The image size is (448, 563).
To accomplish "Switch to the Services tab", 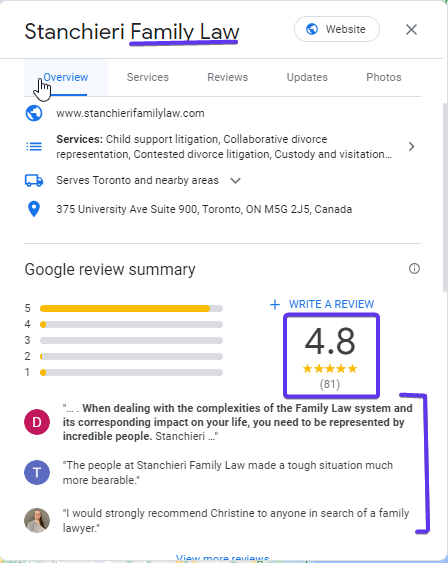I will tap(148, 78).
